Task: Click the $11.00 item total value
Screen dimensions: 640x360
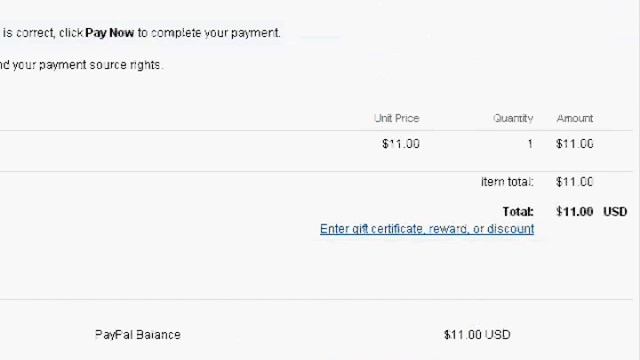Action: (x=575, y=182)
